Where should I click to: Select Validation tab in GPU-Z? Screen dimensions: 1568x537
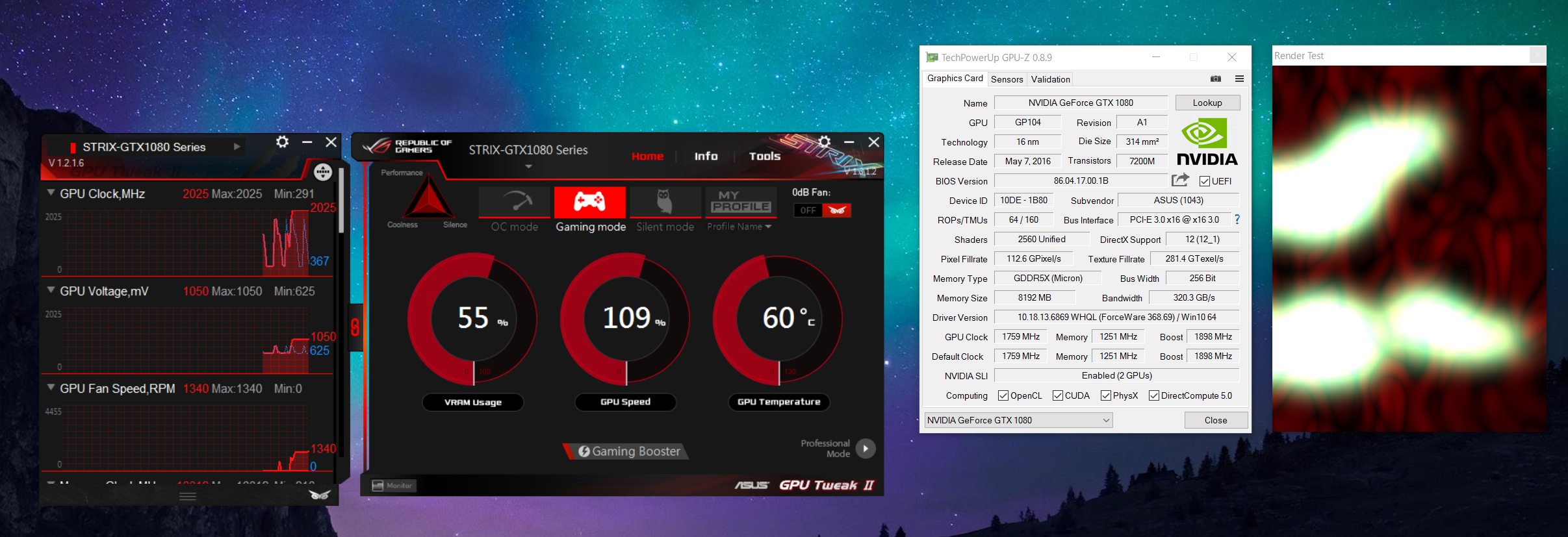click(1050, 79)
